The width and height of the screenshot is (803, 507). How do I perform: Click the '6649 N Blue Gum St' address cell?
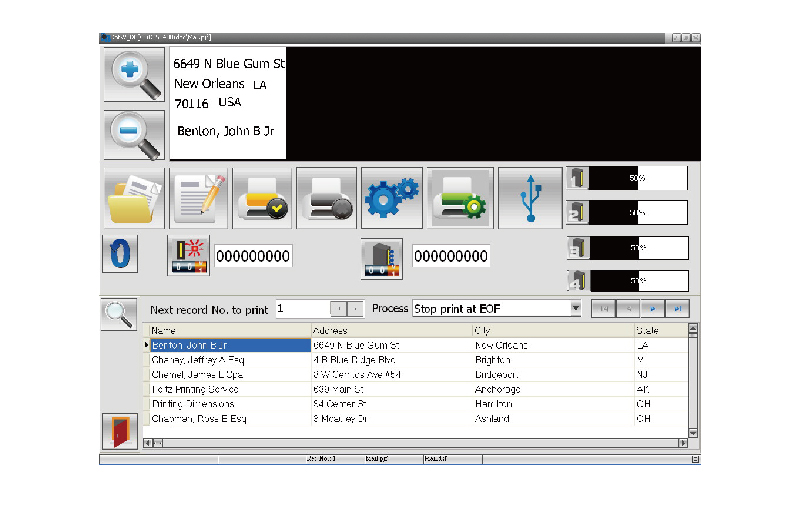[392, 345]
